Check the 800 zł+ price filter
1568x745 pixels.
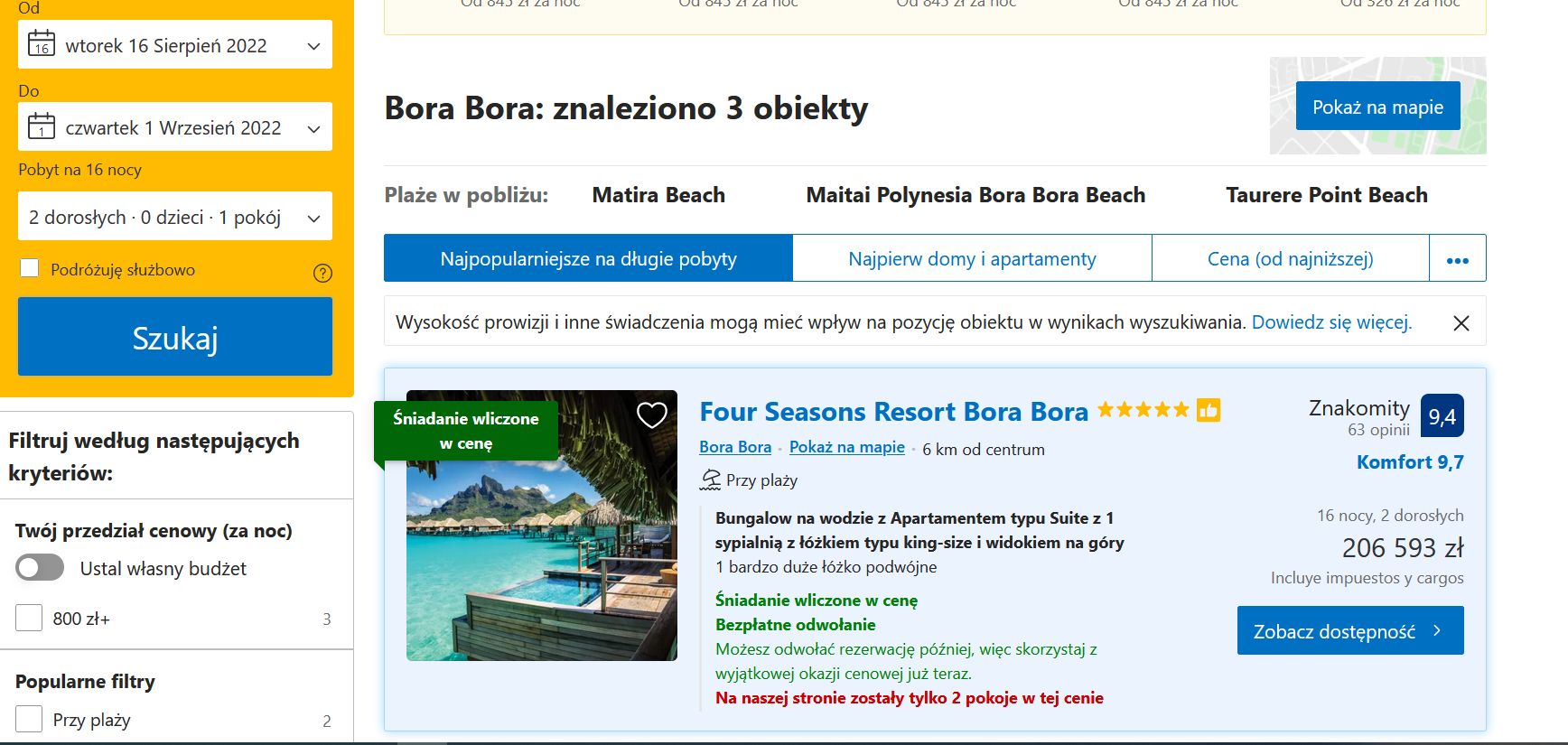coord(28,618)
